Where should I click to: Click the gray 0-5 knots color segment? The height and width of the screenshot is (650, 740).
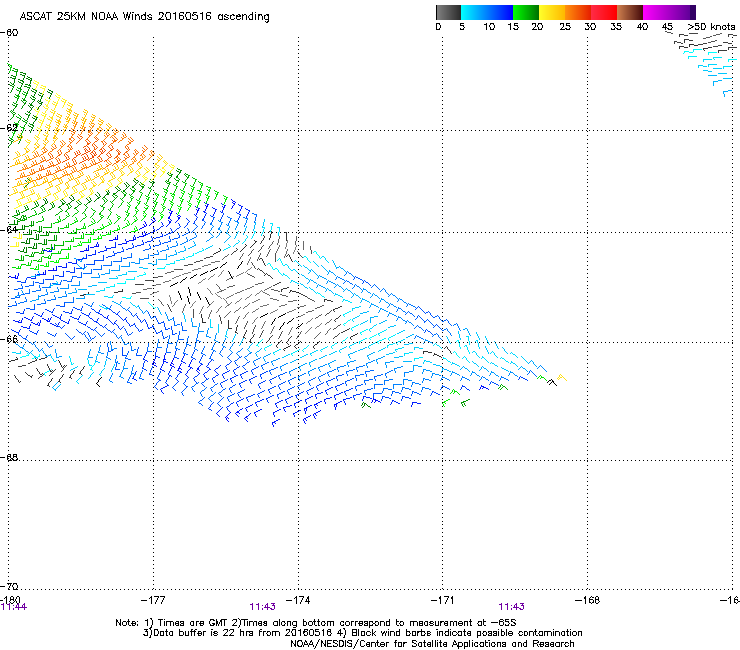(x=448, y=12)
